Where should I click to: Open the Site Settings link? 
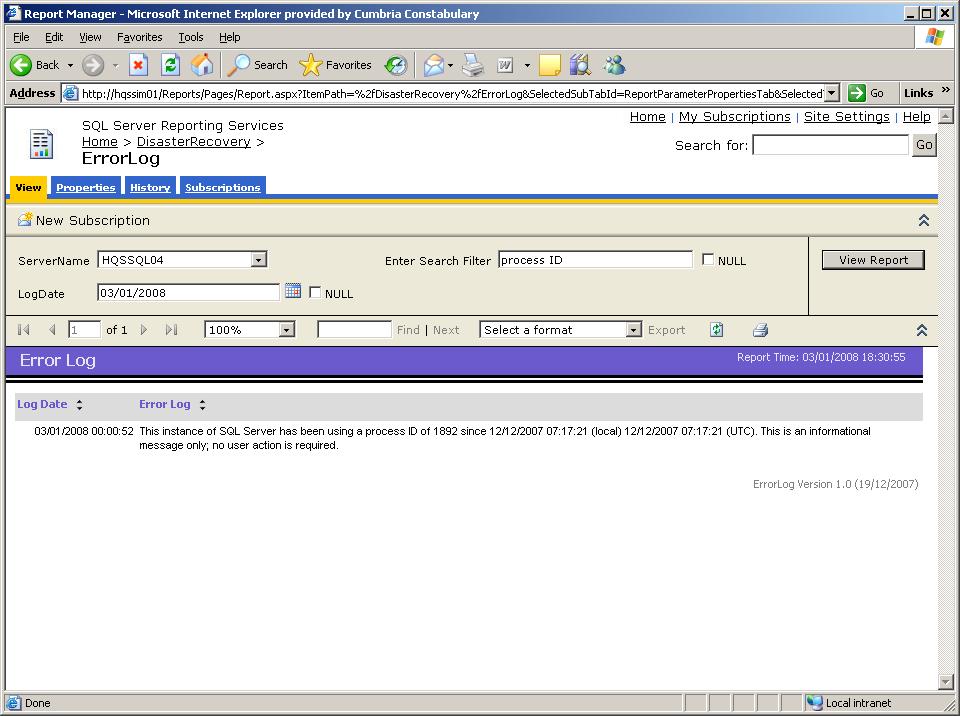[846, 116]
